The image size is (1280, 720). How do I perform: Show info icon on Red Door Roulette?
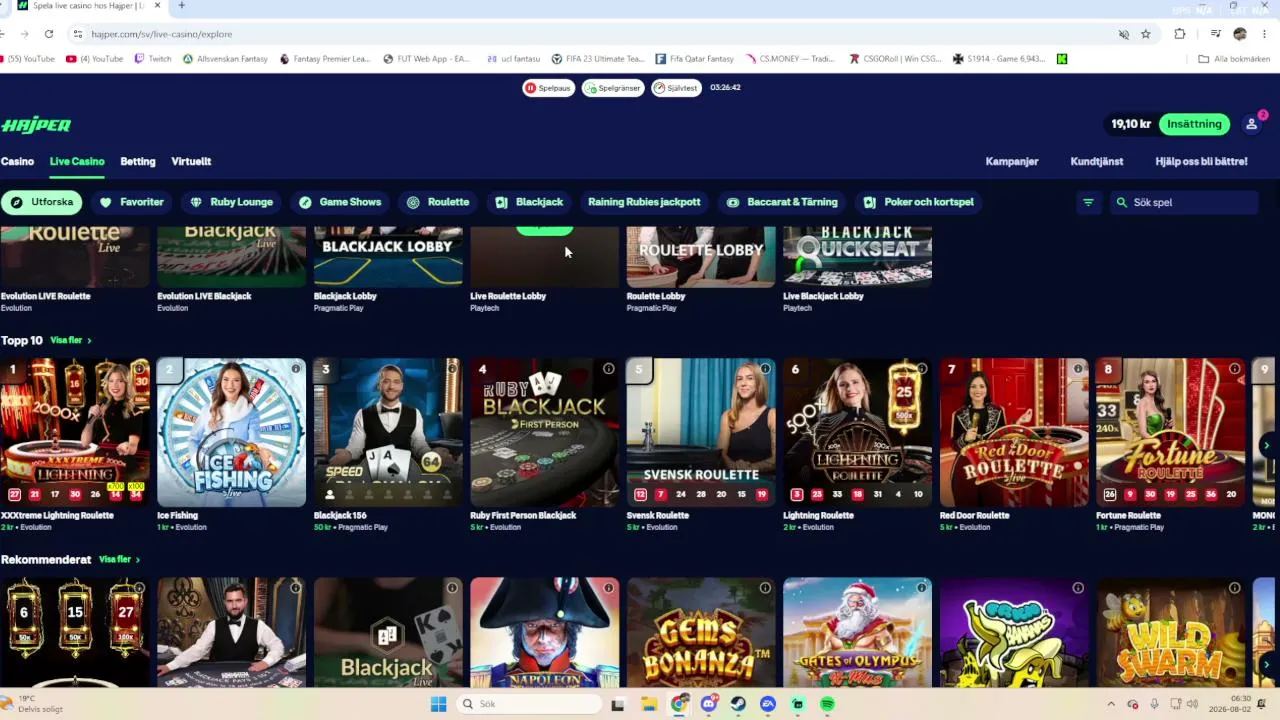pyautogui.click(x=1078, y=369)
